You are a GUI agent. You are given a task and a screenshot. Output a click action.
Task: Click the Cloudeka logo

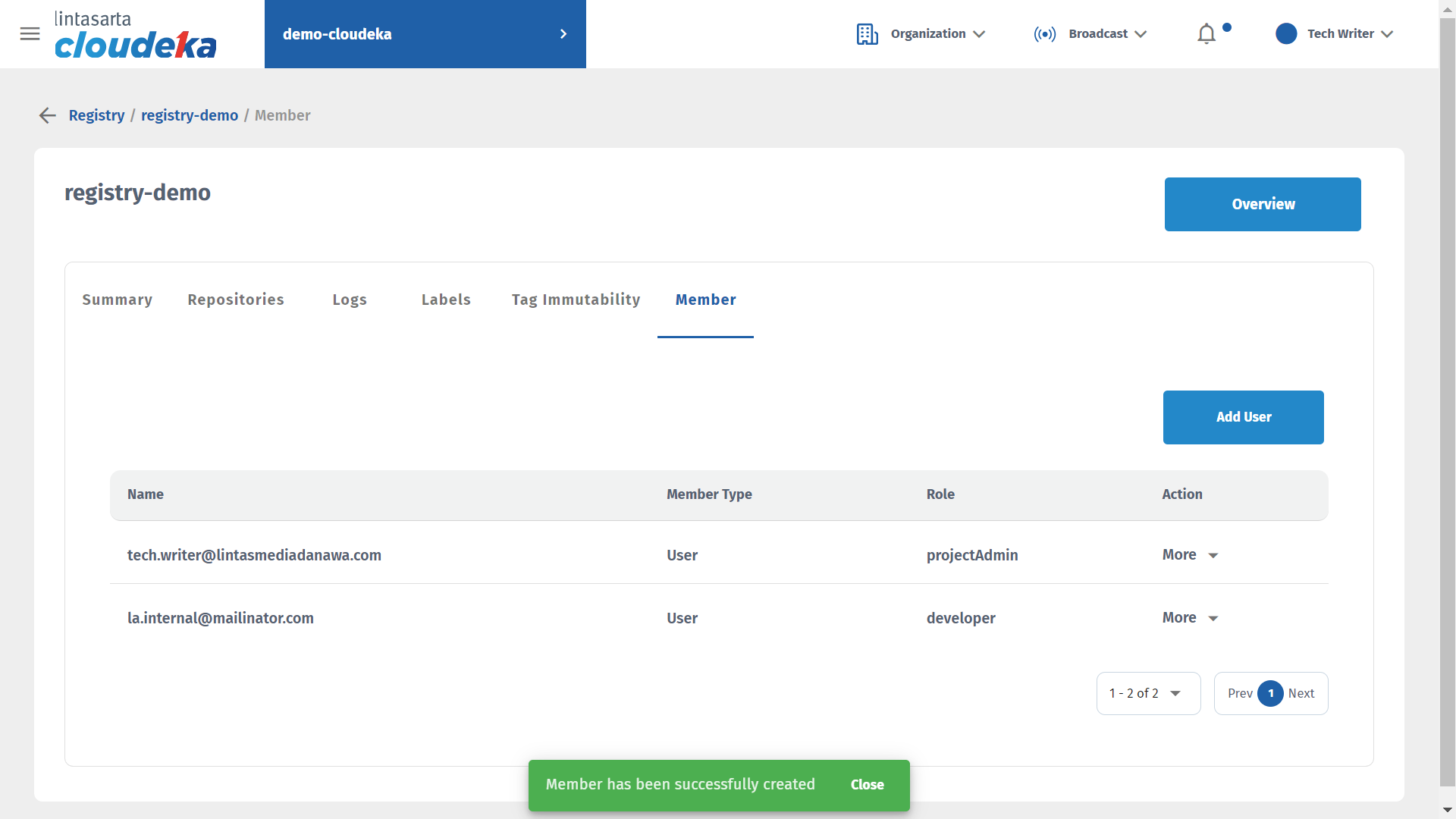pyautogui.click(x=135, y=35)
